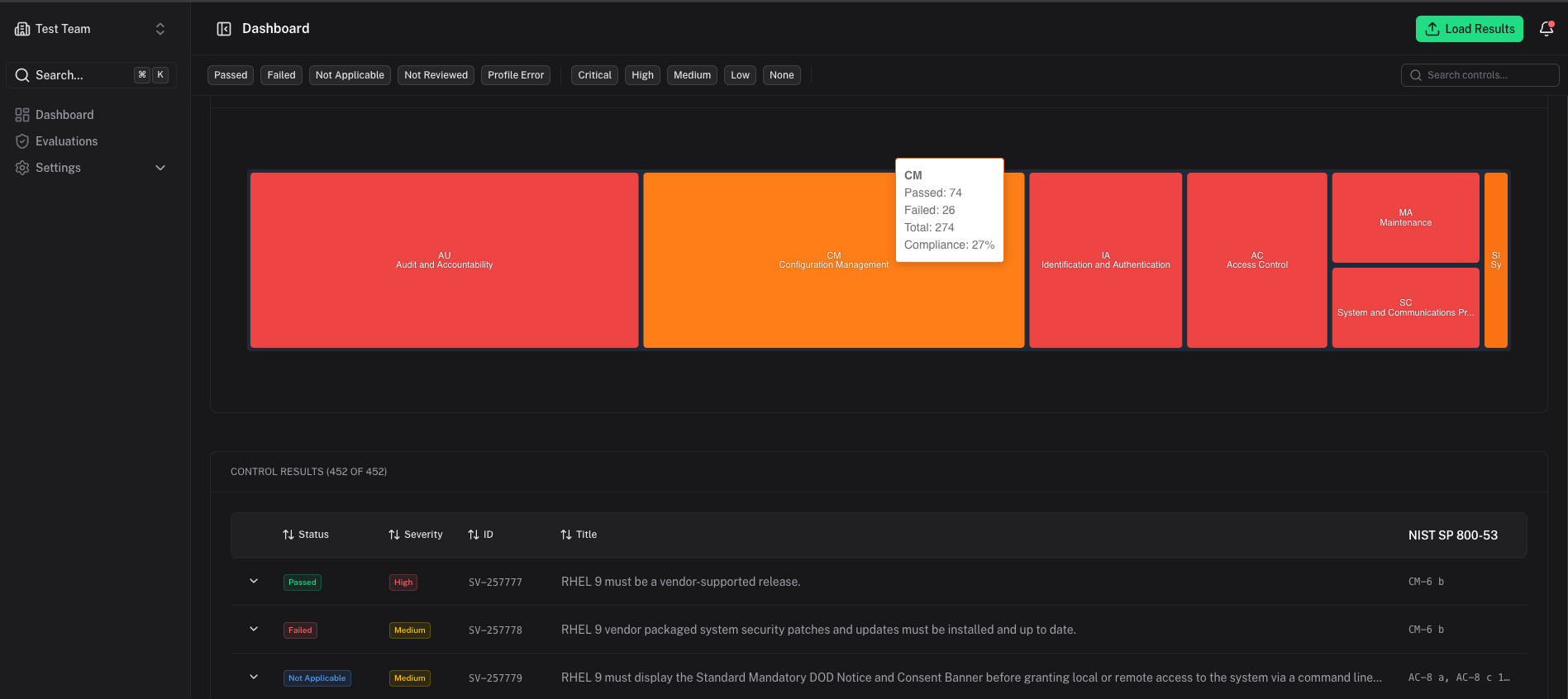Image resolution: width=1568 pixels, height=699 pixels.
Task: Open the team switcher chevrons
Action: pyautogui.click(x=160, y=29)
